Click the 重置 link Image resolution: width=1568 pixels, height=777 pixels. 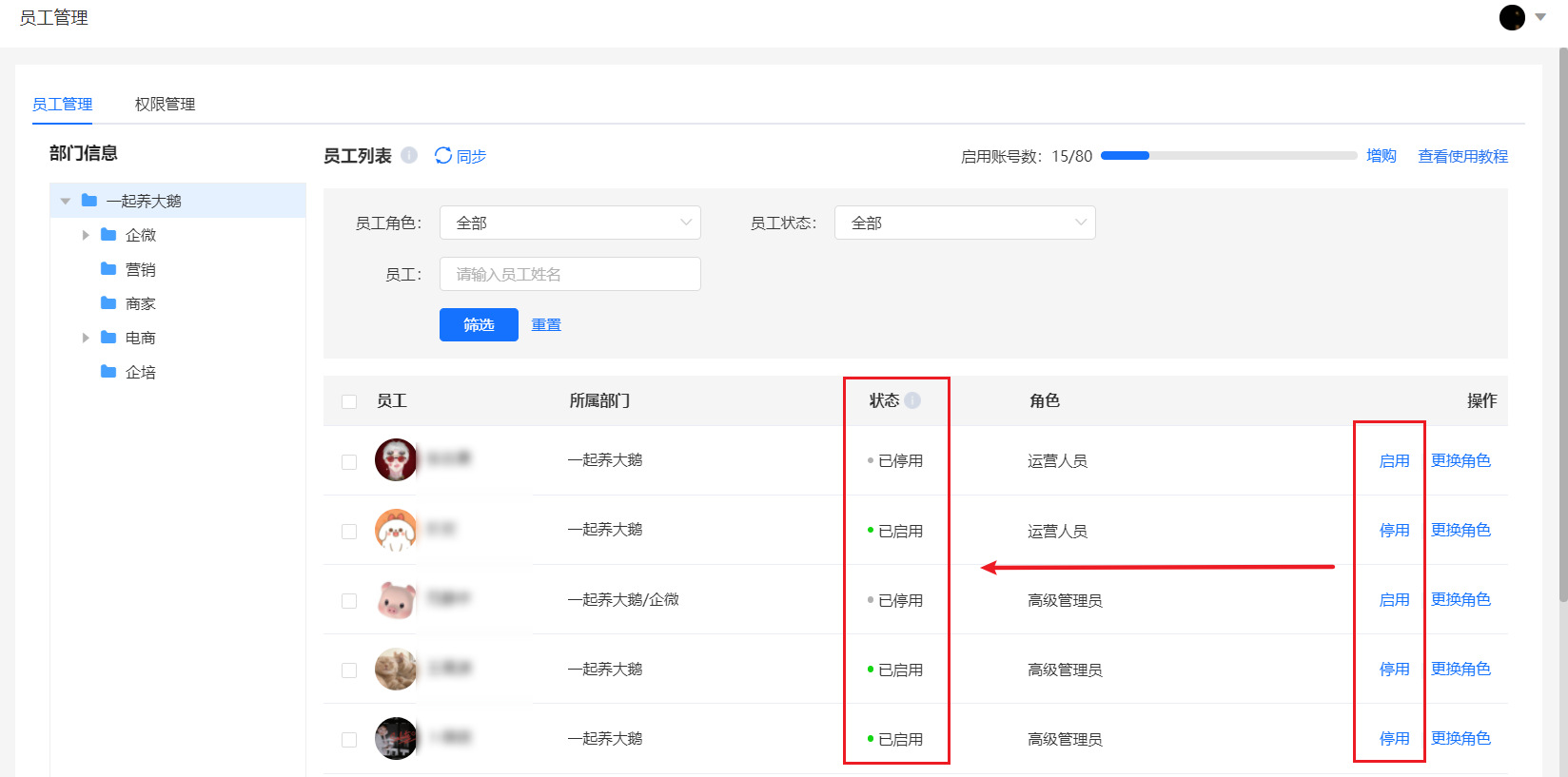546,324
